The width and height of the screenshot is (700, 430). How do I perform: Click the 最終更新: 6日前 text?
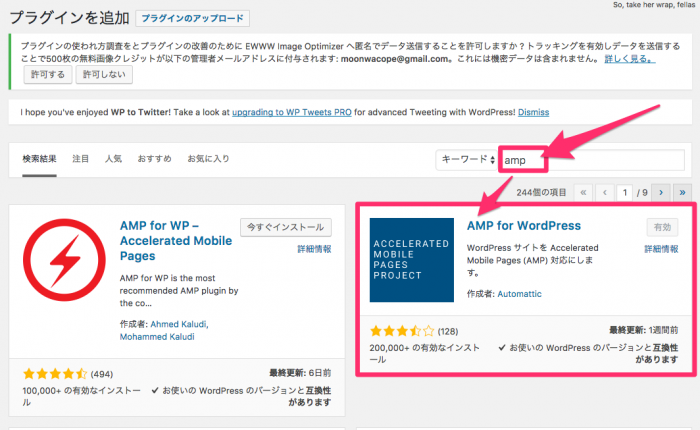click(300, 373)
